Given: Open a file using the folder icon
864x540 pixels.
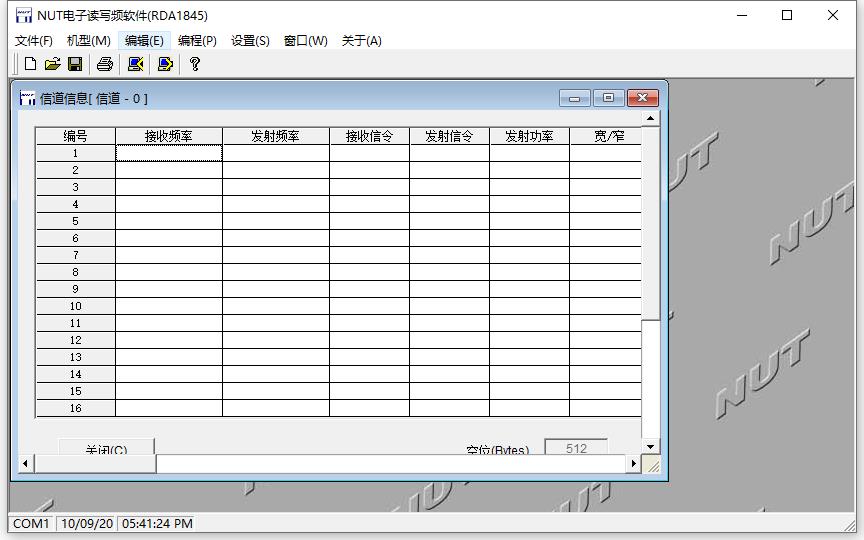Looking at the screenshot, I should [x=52, y=64].
